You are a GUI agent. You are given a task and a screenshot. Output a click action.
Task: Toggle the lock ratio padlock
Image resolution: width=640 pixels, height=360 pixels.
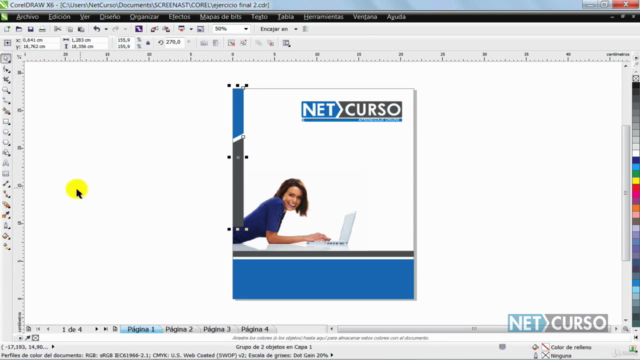[x=148, y=43]
